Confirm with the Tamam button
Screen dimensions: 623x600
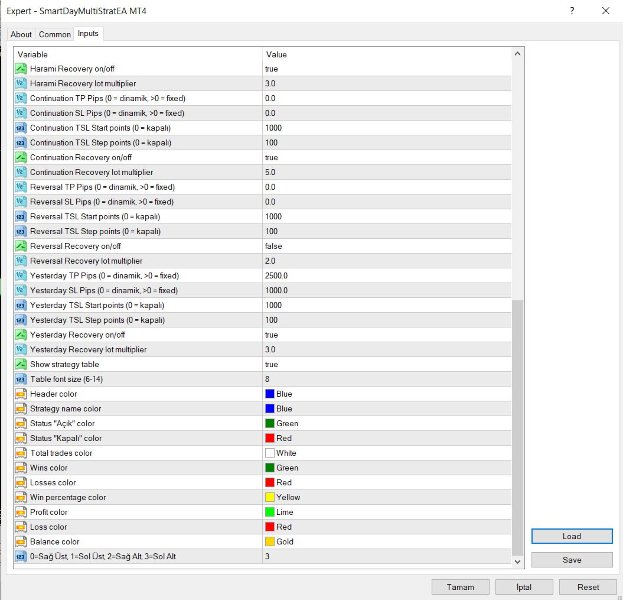pos(460,587)
